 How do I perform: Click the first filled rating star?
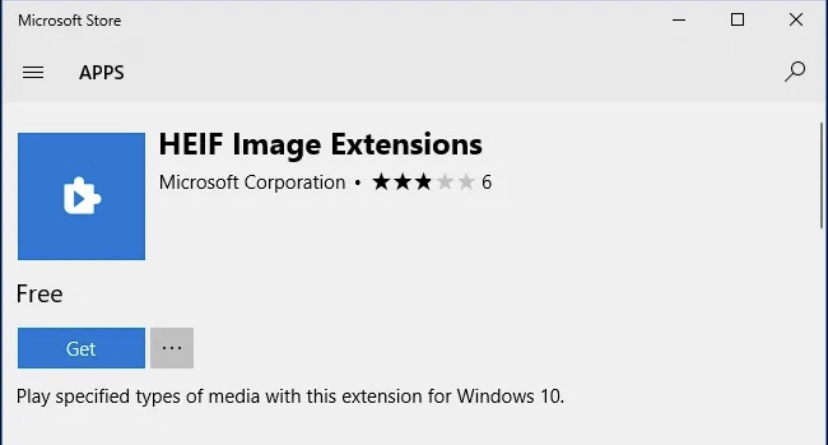[381, 182]
